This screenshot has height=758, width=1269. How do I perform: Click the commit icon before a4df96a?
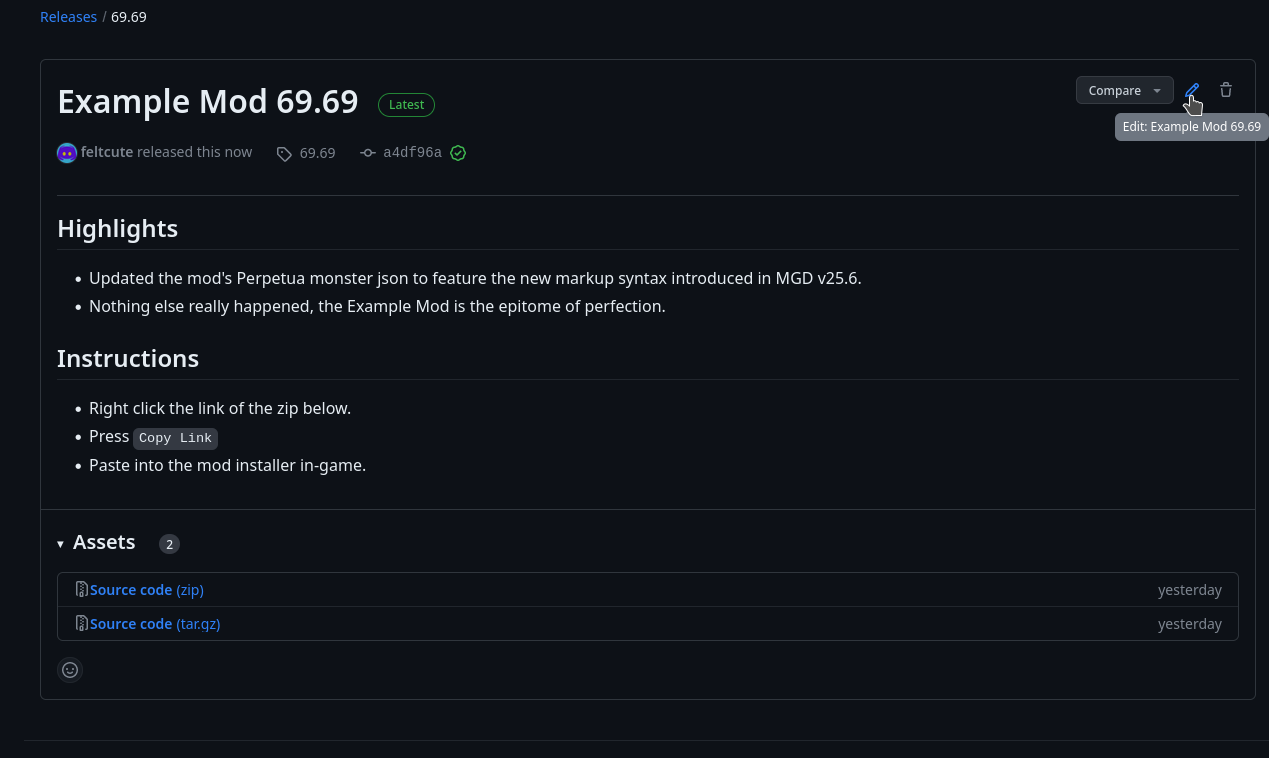[368, 153]
